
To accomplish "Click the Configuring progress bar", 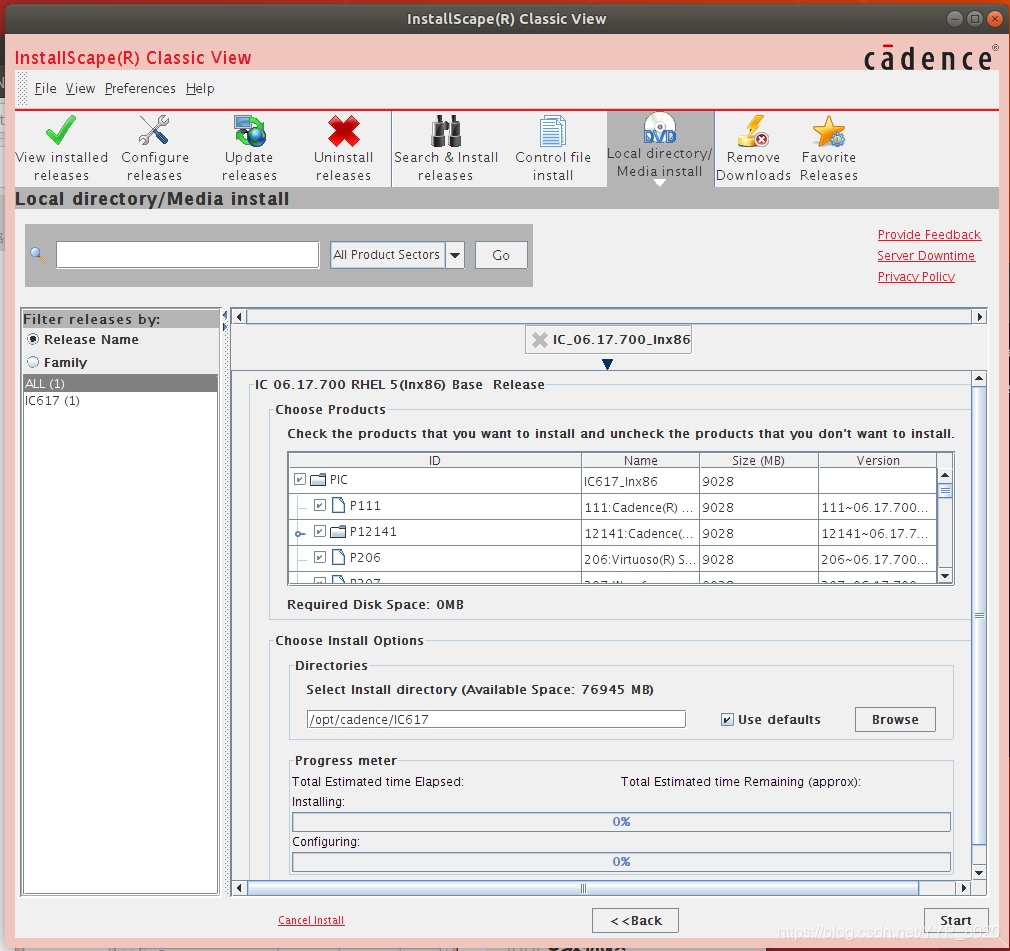I will pyautogui.click(x=621, y=862).
